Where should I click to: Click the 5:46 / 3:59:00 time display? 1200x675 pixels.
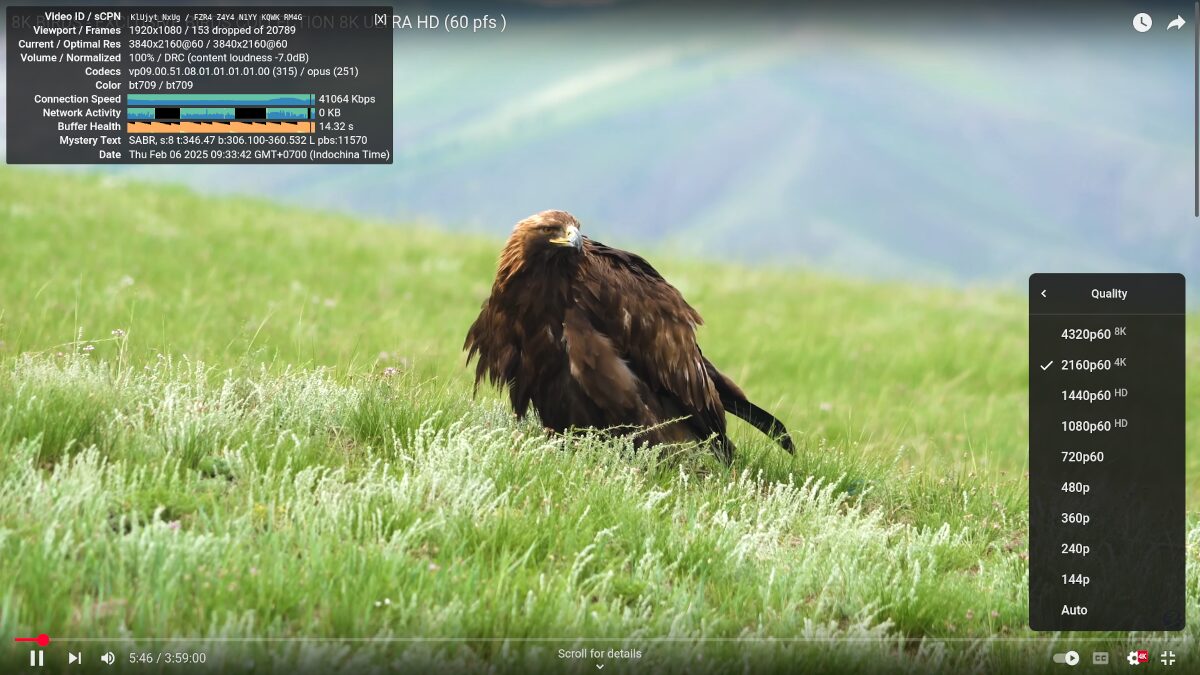(x=167, y=658)
